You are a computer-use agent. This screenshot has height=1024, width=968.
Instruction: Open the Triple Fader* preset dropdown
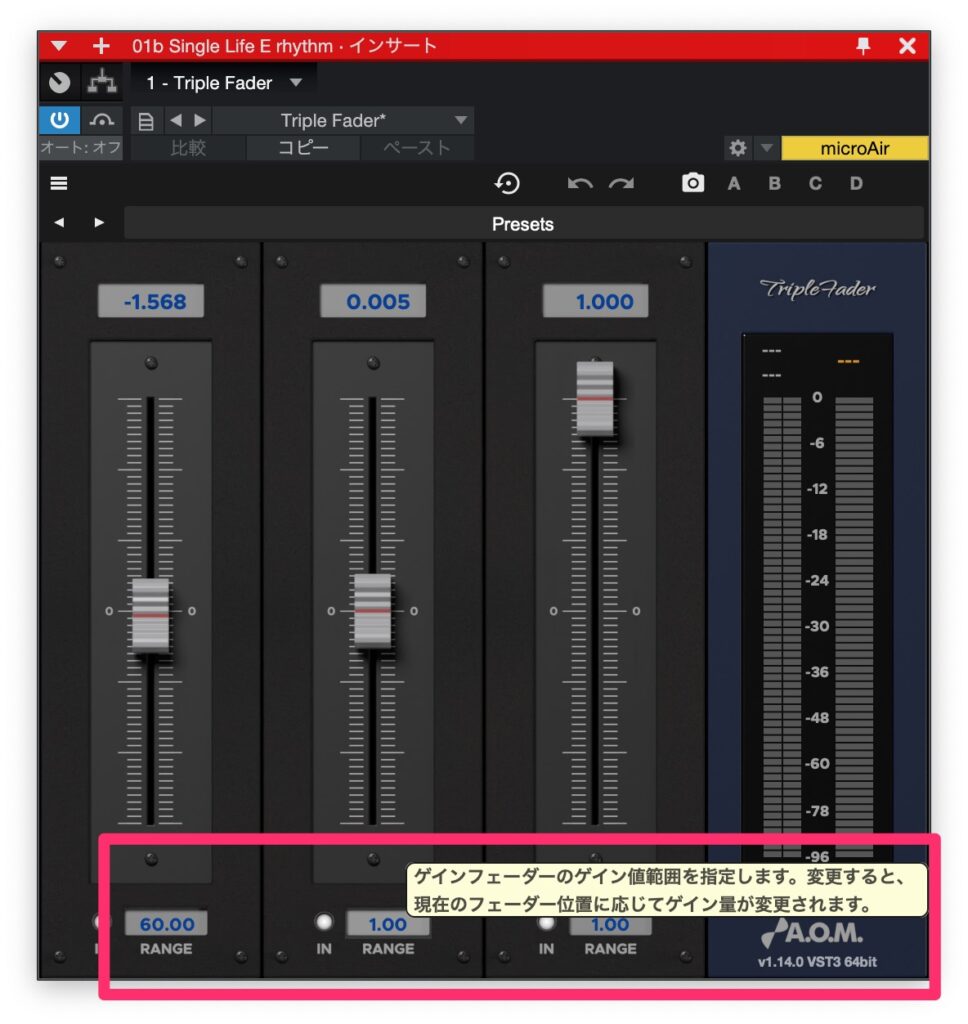click(x=460, y=120)
